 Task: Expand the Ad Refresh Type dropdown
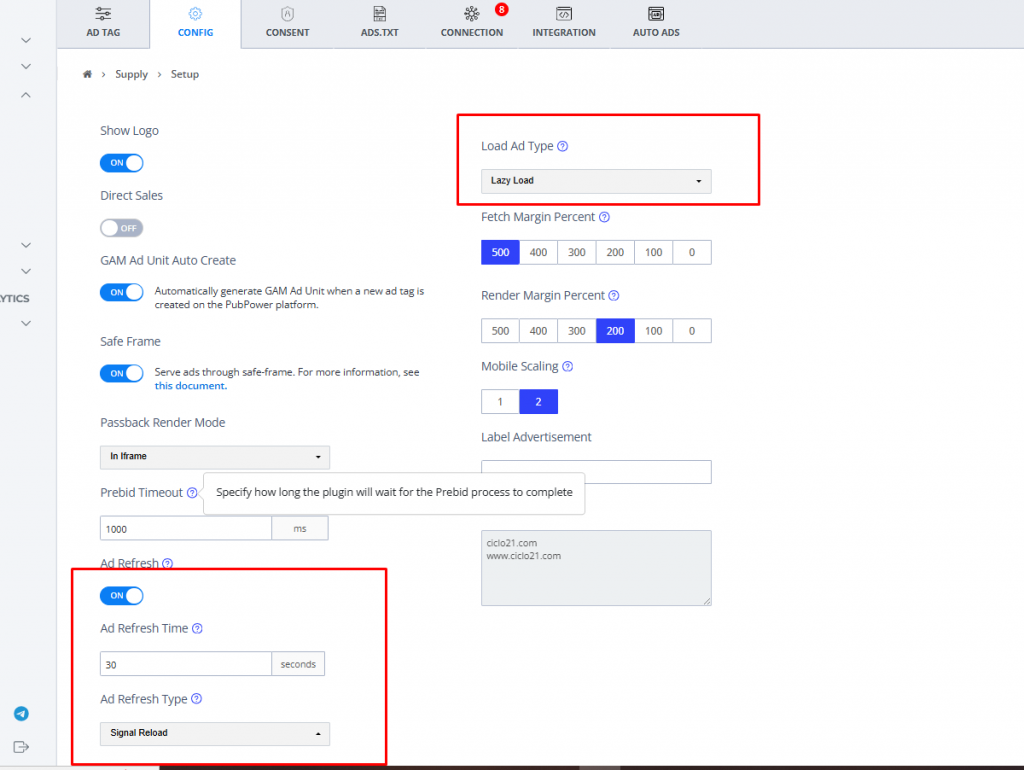[x=214, y=733]
